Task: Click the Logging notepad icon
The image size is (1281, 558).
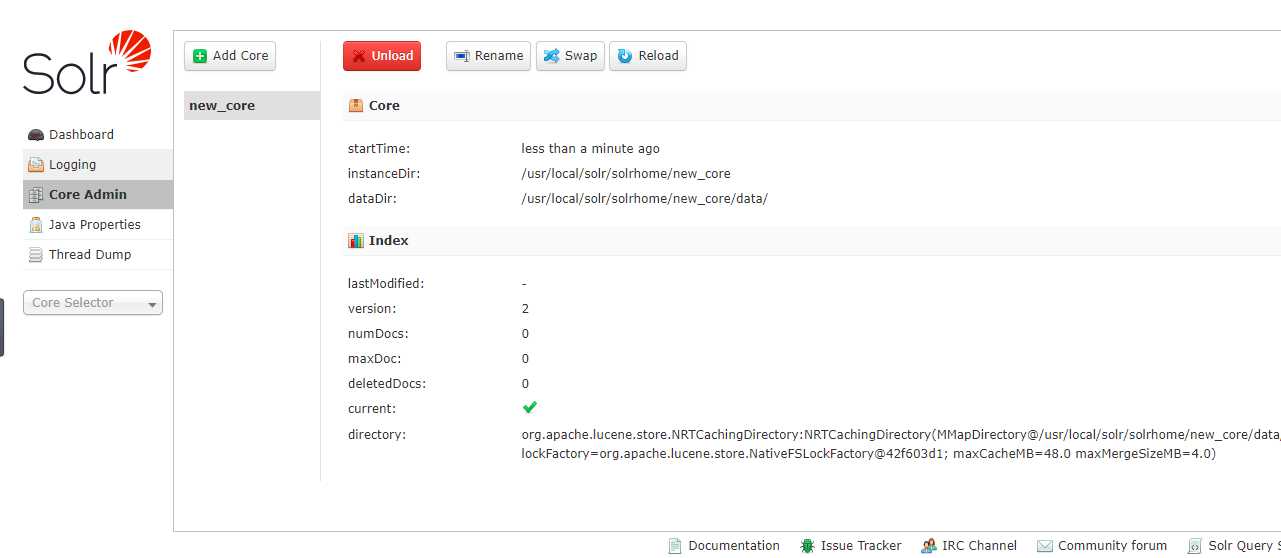Action: coord(36,165)
